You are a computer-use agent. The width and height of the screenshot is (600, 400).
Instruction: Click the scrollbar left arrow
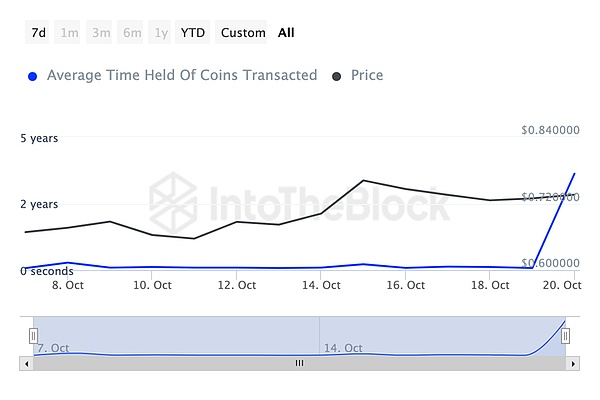point(26,364)
